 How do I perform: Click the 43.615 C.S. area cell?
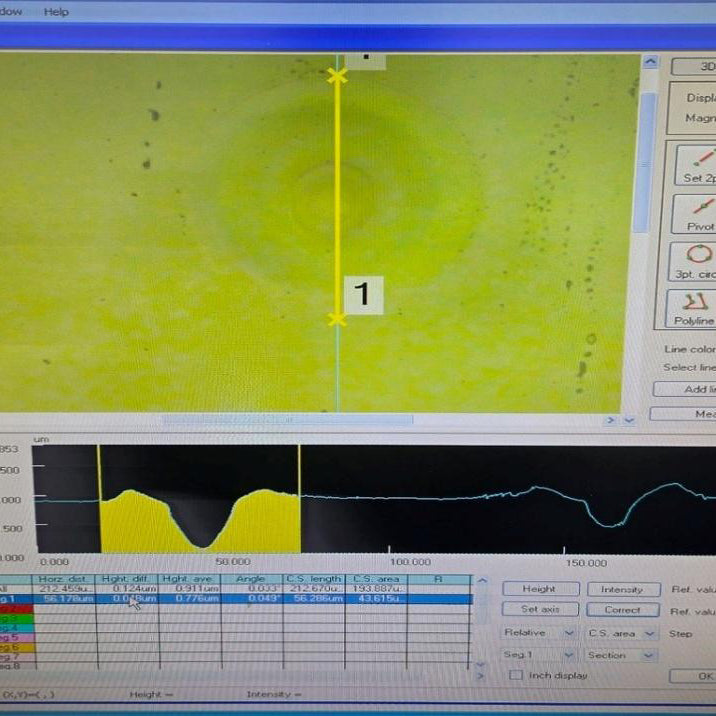(376, 599)
